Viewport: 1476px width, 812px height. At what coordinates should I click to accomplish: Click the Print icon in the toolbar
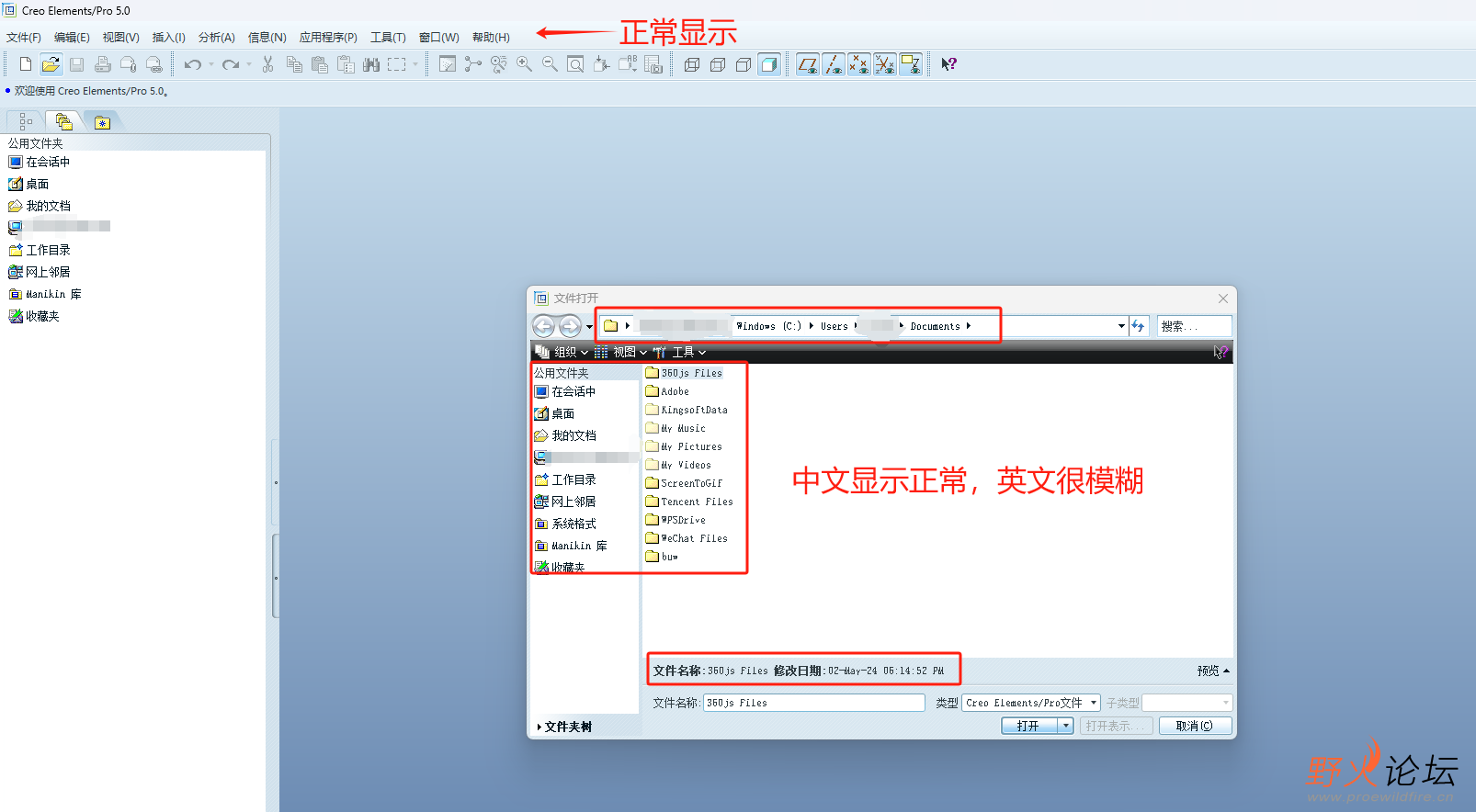tap(102, 64)
